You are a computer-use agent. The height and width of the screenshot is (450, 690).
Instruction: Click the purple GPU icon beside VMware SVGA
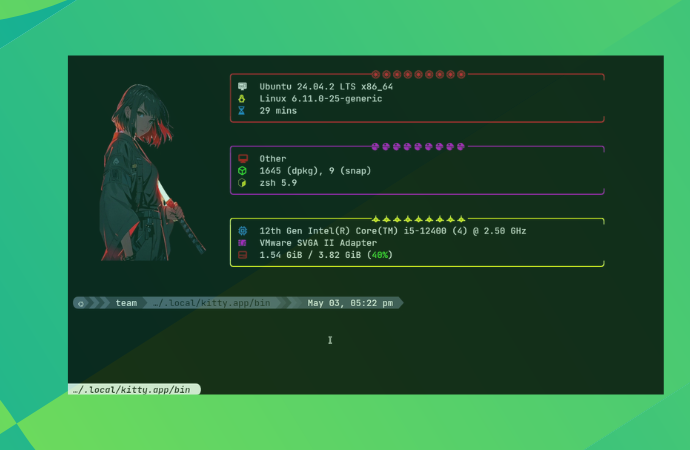(x=242, y=243)
